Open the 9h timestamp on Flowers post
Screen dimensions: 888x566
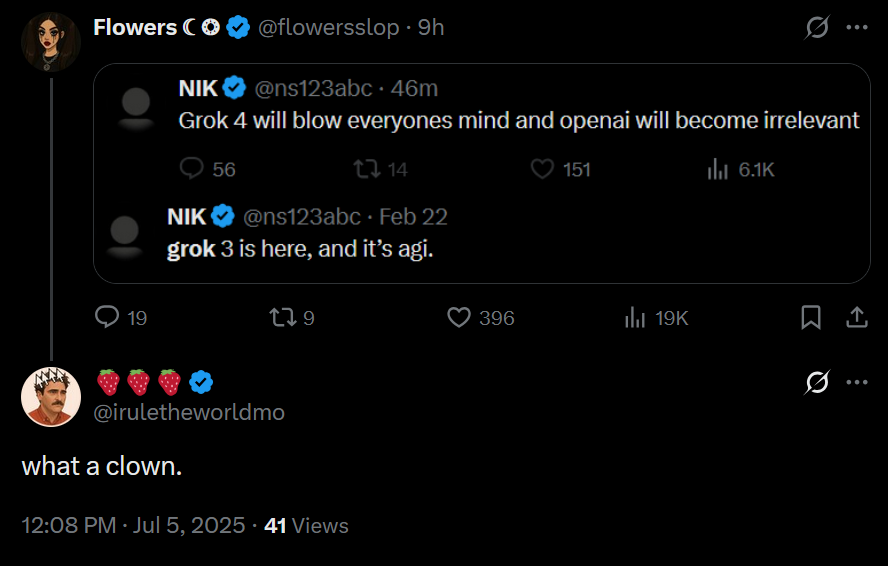(431, 28)
